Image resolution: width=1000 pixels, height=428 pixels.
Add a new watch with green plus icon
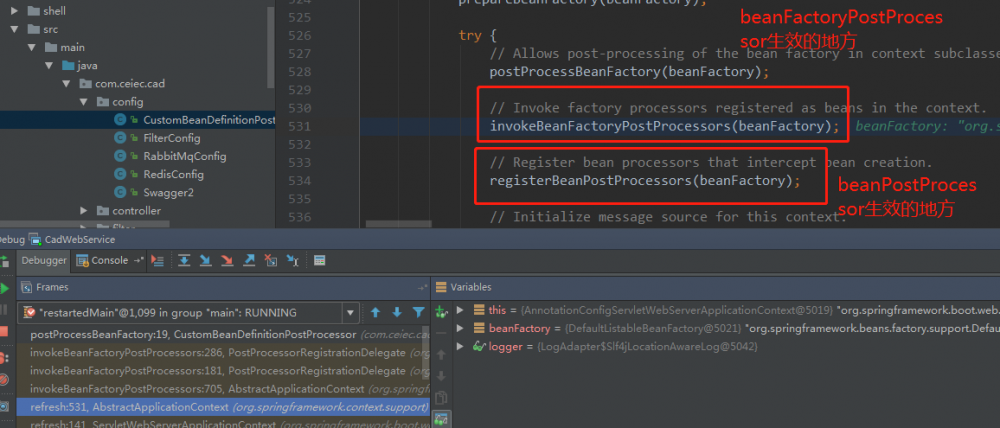(x=441, y=312)
